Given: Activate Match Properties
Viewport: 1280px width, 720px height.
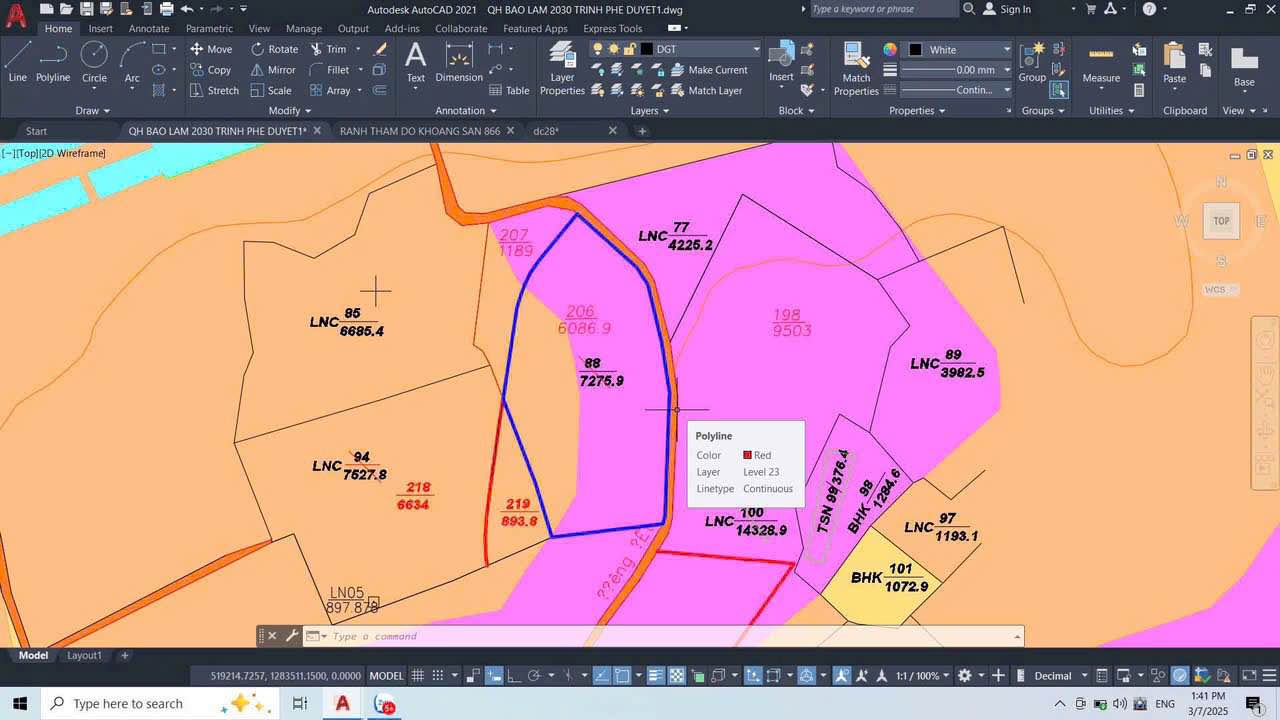Looking at the screenshot, I should (x=855, y=69).
